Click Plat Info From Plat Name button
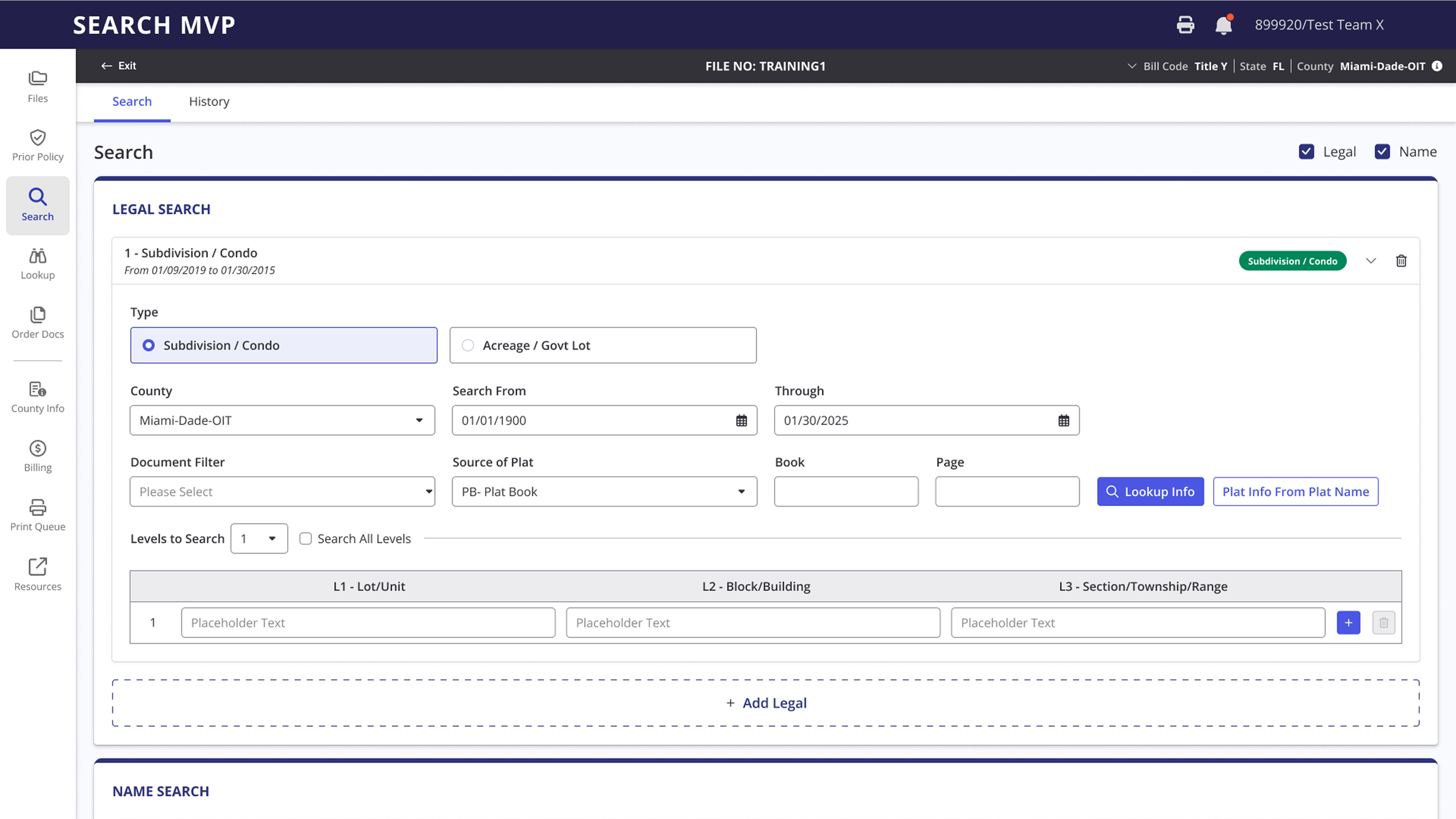This screenshot has height=819, width=1456. (x=1295, y=492)
